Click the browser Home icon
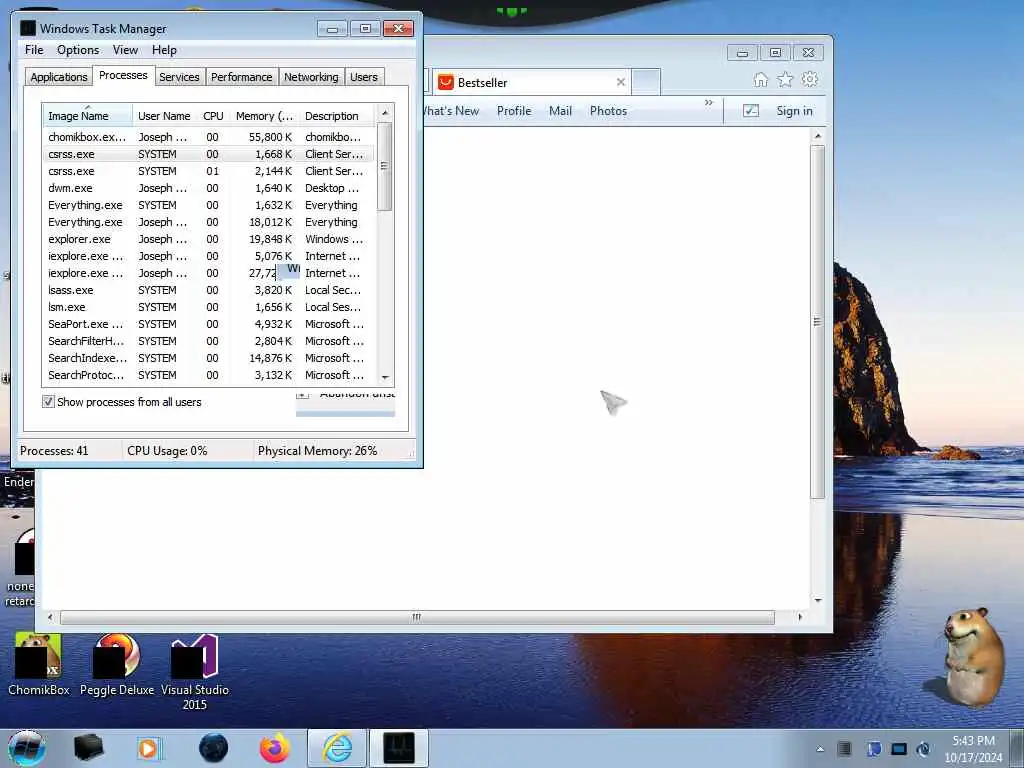1024x768 pixels. (x=761, y=80)
